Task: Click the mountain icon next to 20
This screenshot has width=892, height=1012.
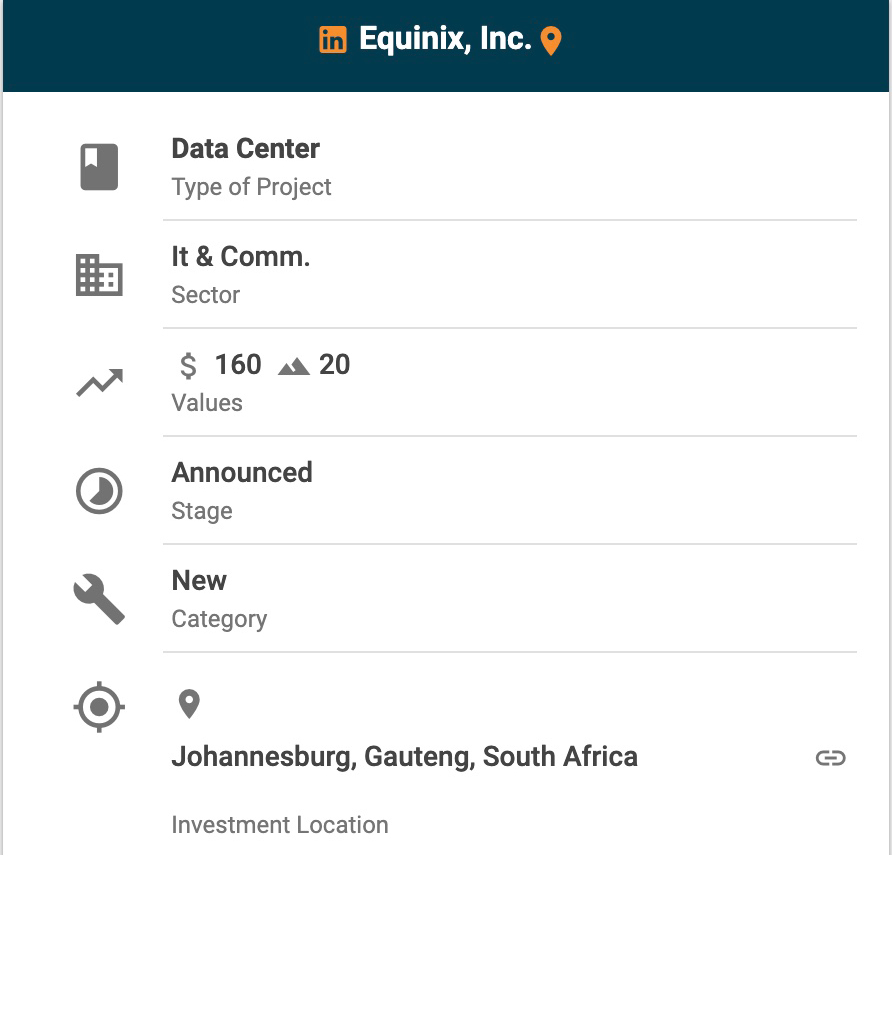Action: (294, 366)
